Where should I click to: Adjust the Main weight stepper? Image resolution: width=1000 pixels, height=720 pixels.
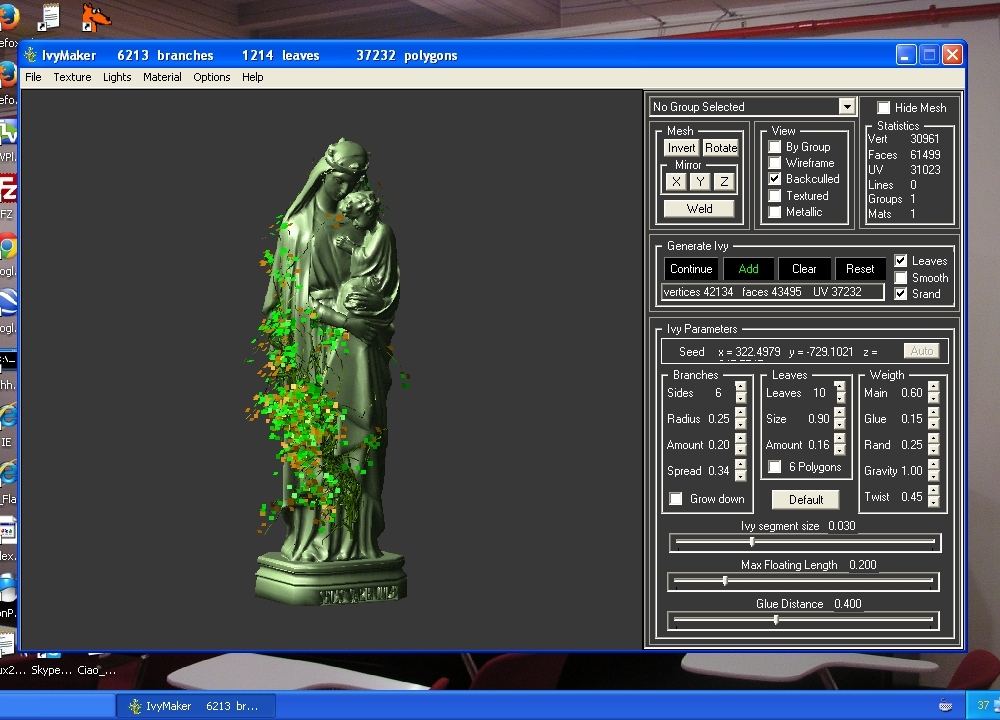(x=934, y=393)
